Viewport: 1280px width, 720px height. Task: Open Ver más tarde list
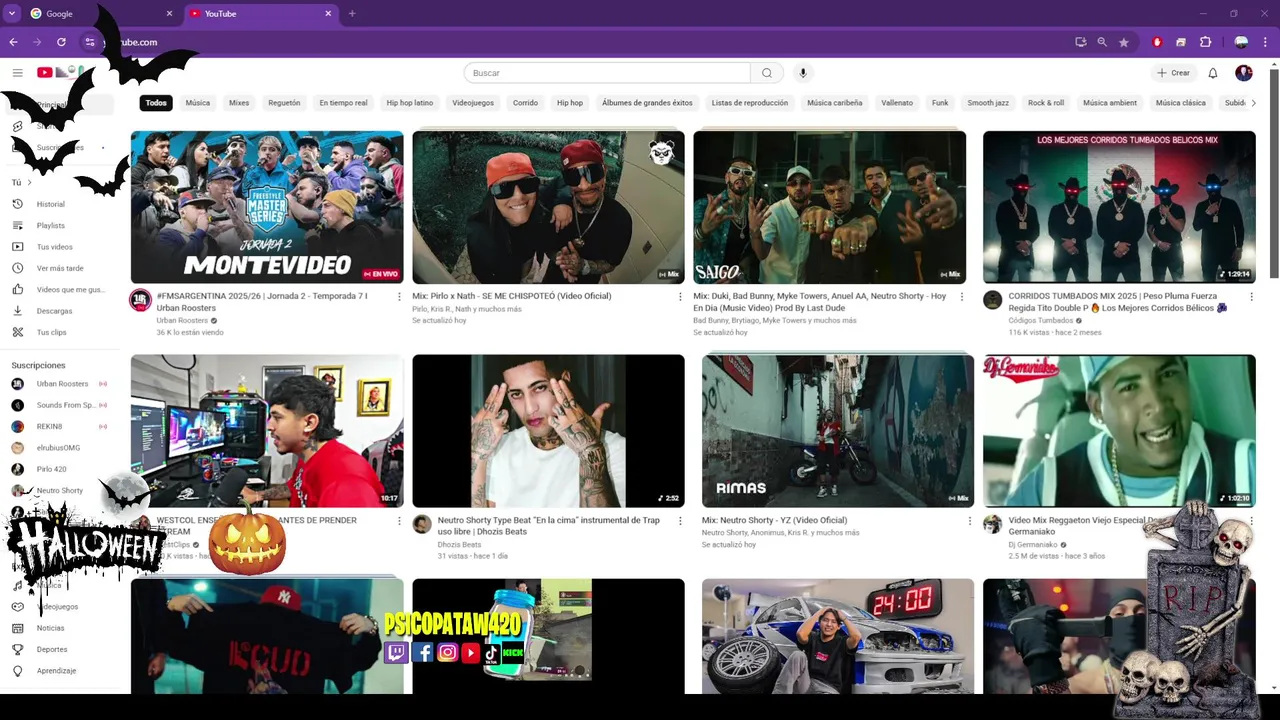(x=60, y=268)
